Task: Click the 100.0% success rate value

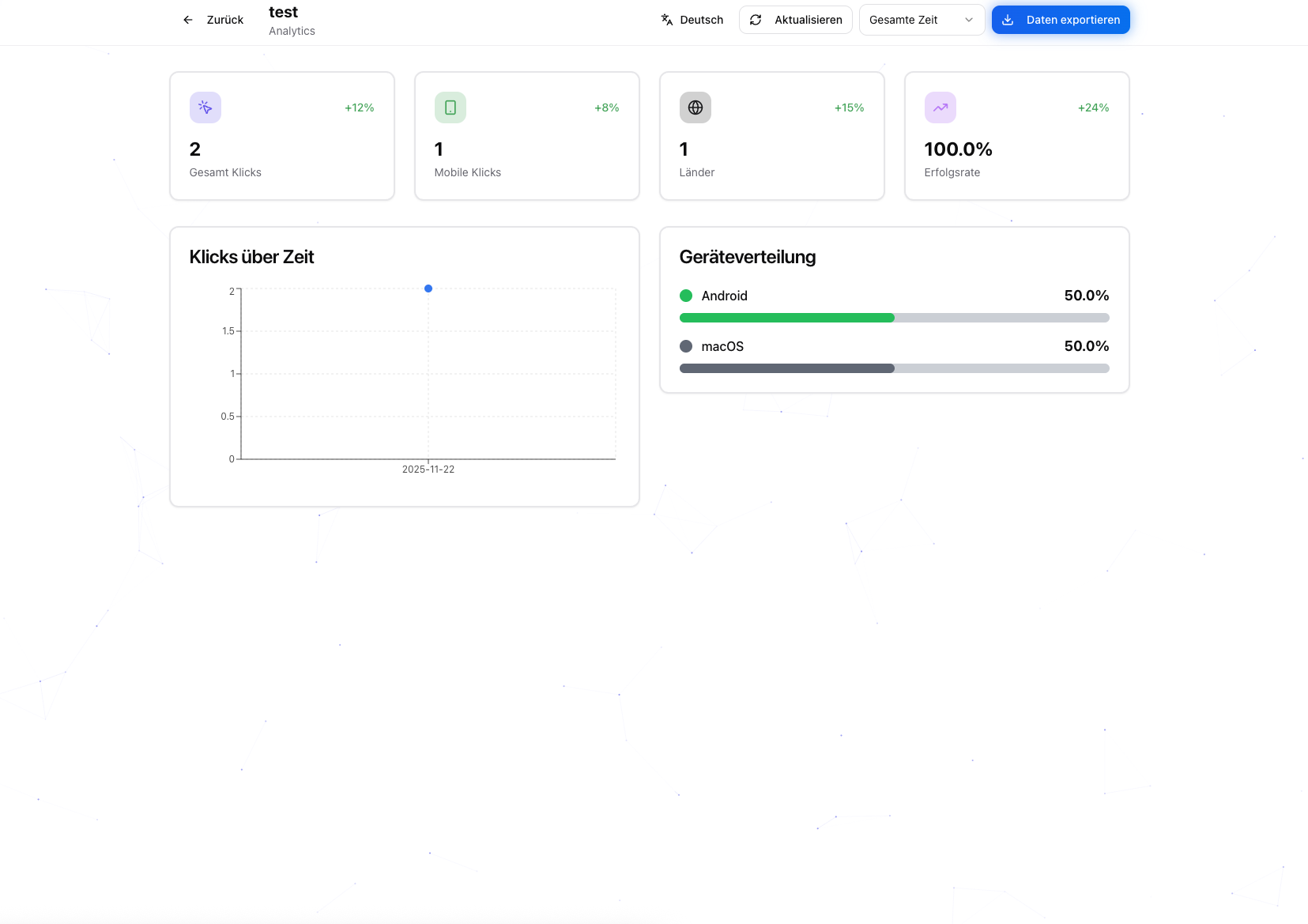Action: (x=958, y=149)
